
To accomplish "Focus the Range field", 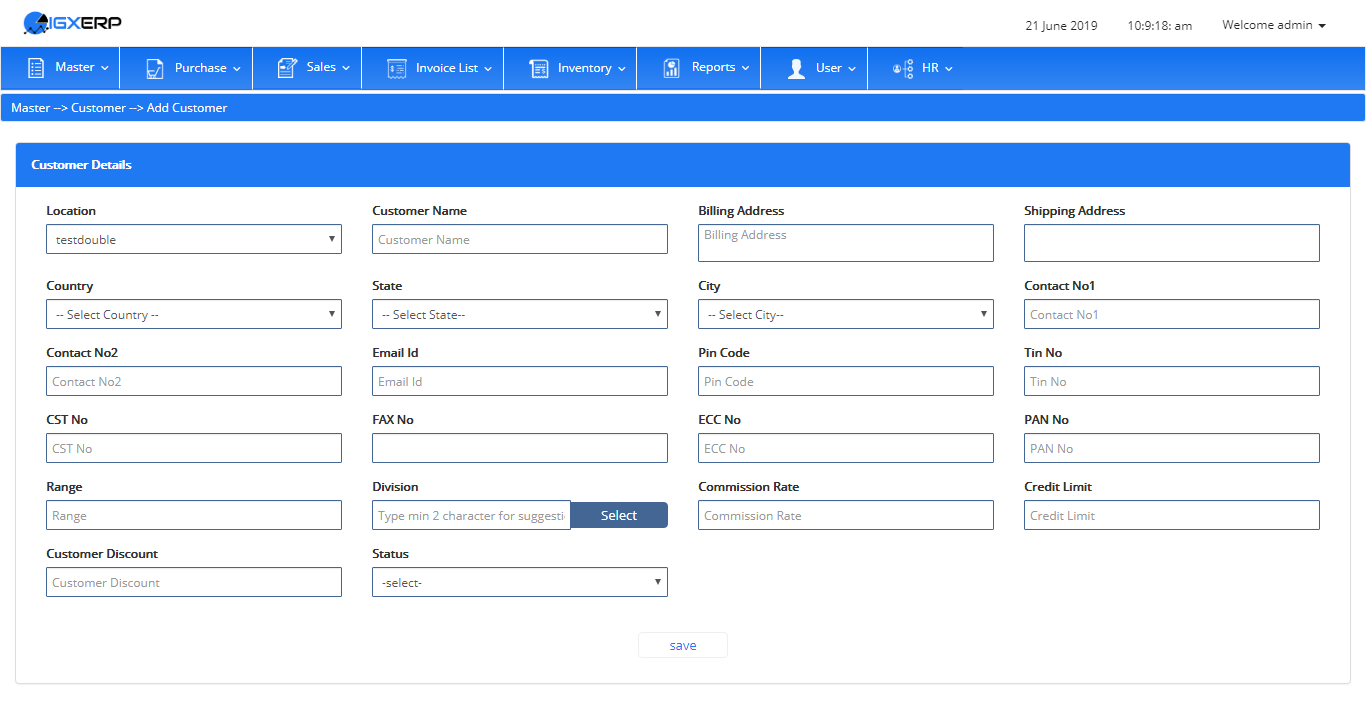I will 194,515.
